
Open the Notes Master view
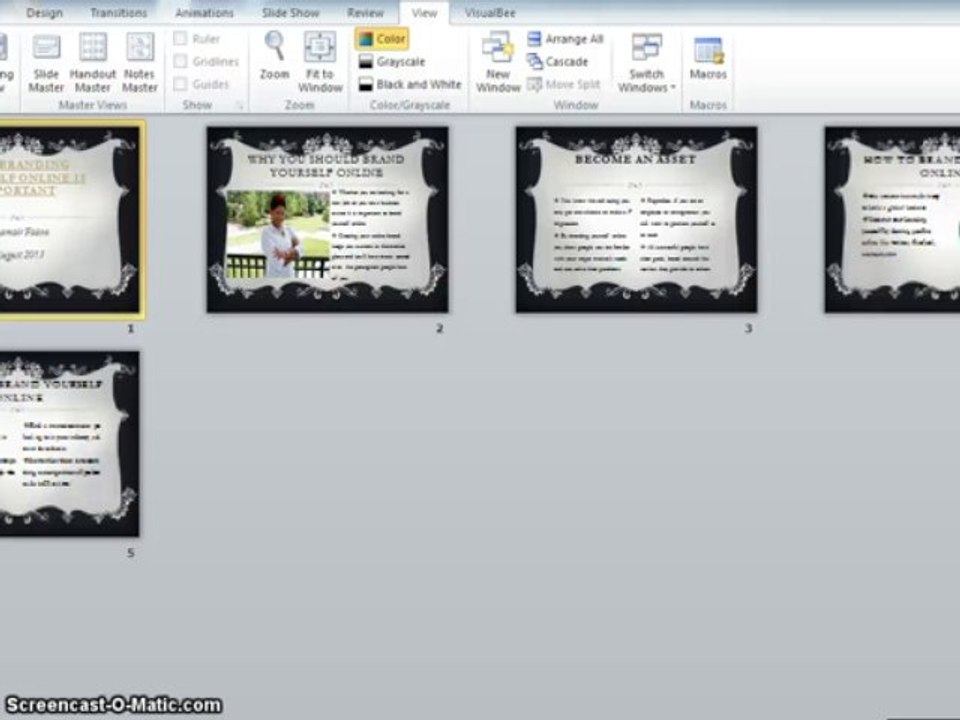[140, 63]
